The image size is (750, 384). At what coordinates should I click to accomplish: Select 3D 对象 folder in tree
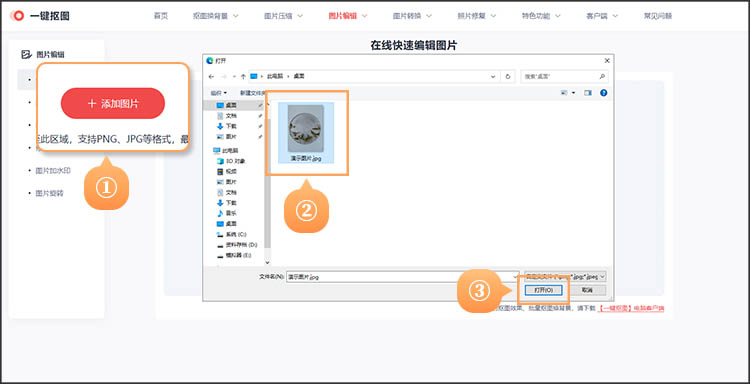(x=232, y=161)
